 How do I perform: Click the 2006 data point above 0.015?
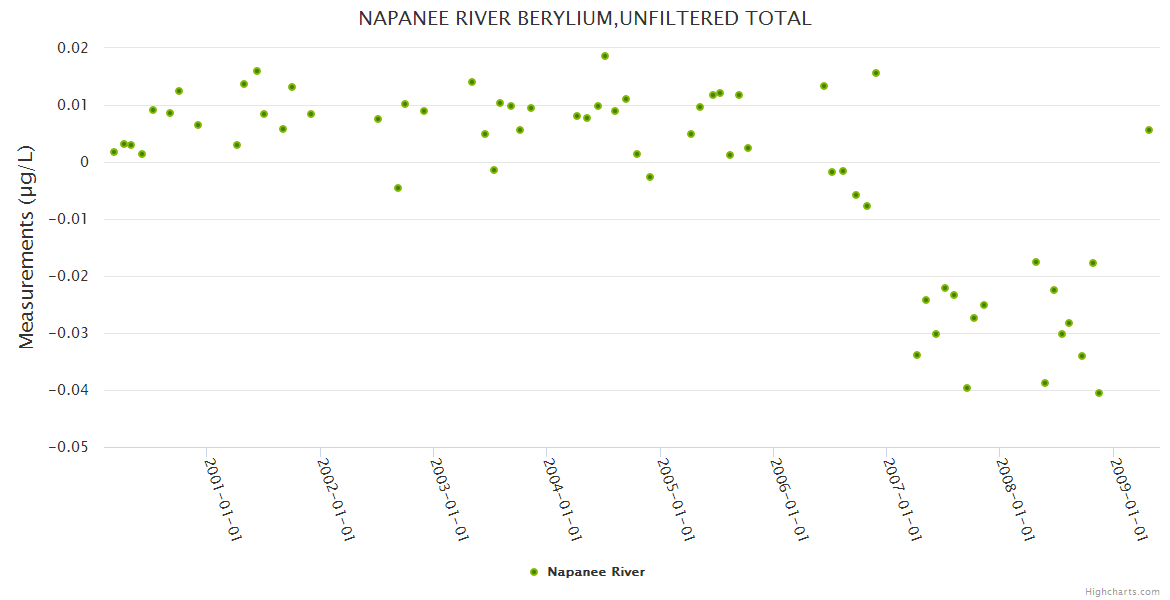coord(876,73)
